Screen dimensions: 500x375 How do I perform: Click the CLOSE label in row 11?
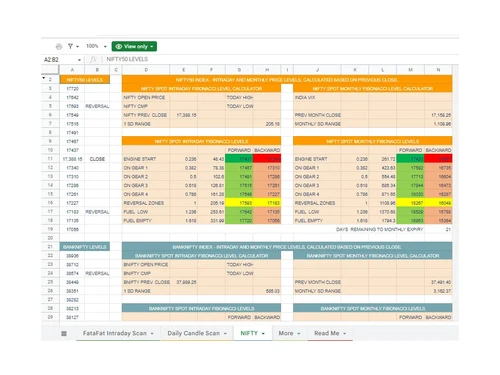point(97,159)
